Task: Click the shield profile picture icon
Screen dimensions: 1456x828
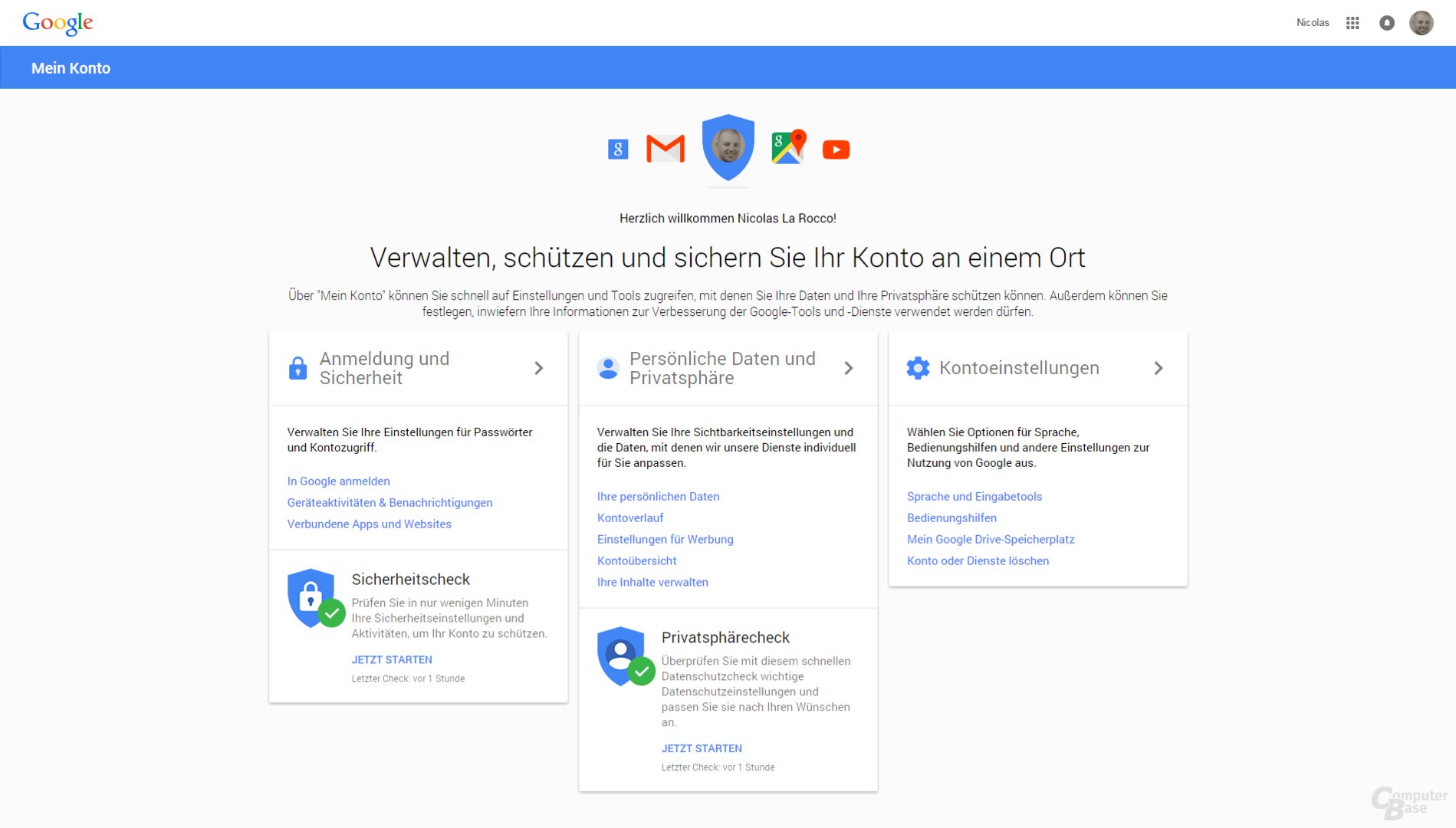Action: [x=728, y=147]
